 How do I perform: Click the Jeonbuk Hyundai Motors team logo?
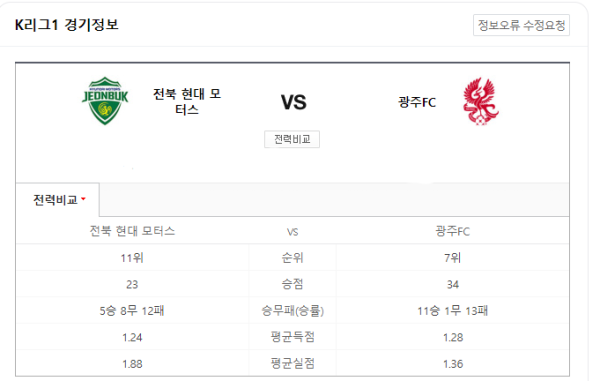(x=105, y=101)
